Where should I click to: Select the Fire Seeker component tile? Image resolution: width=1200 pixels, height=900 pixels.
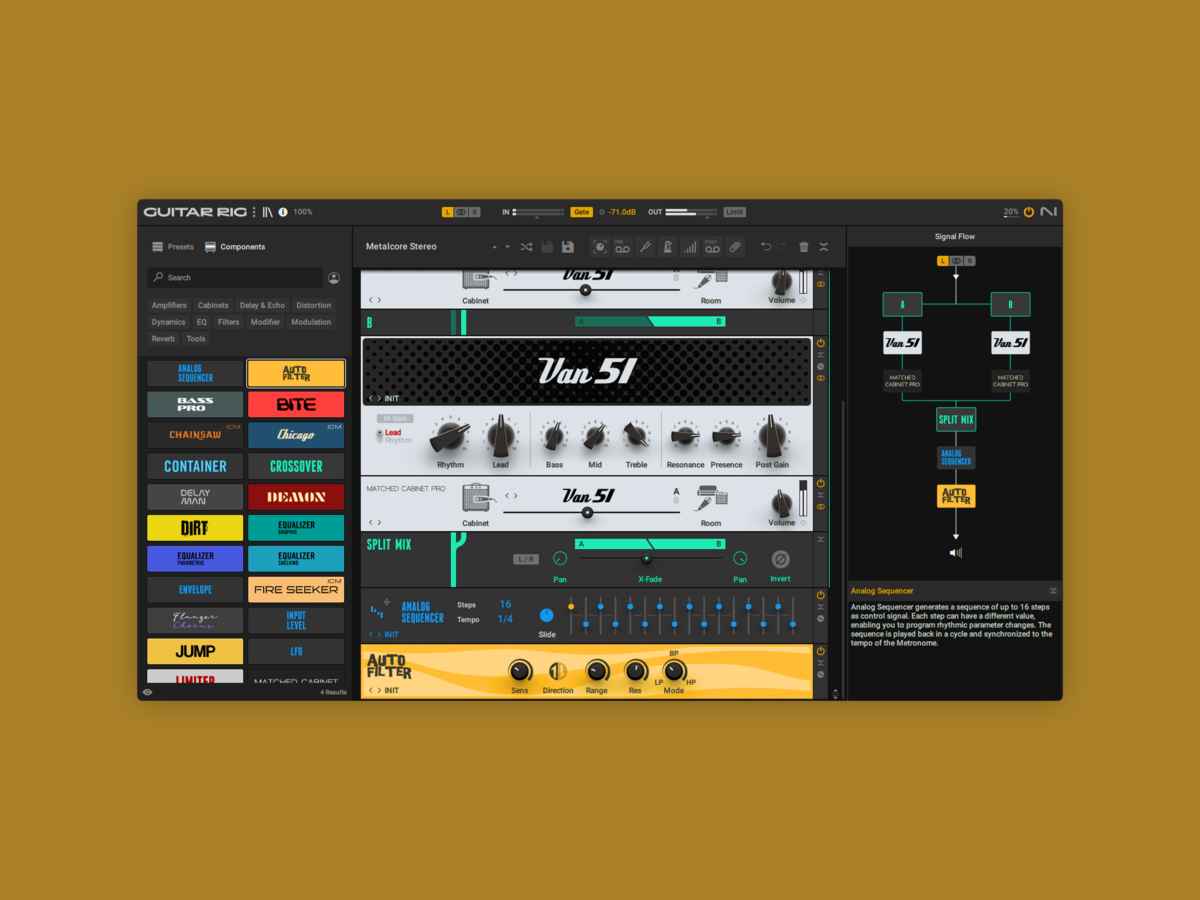pos(296,589)
